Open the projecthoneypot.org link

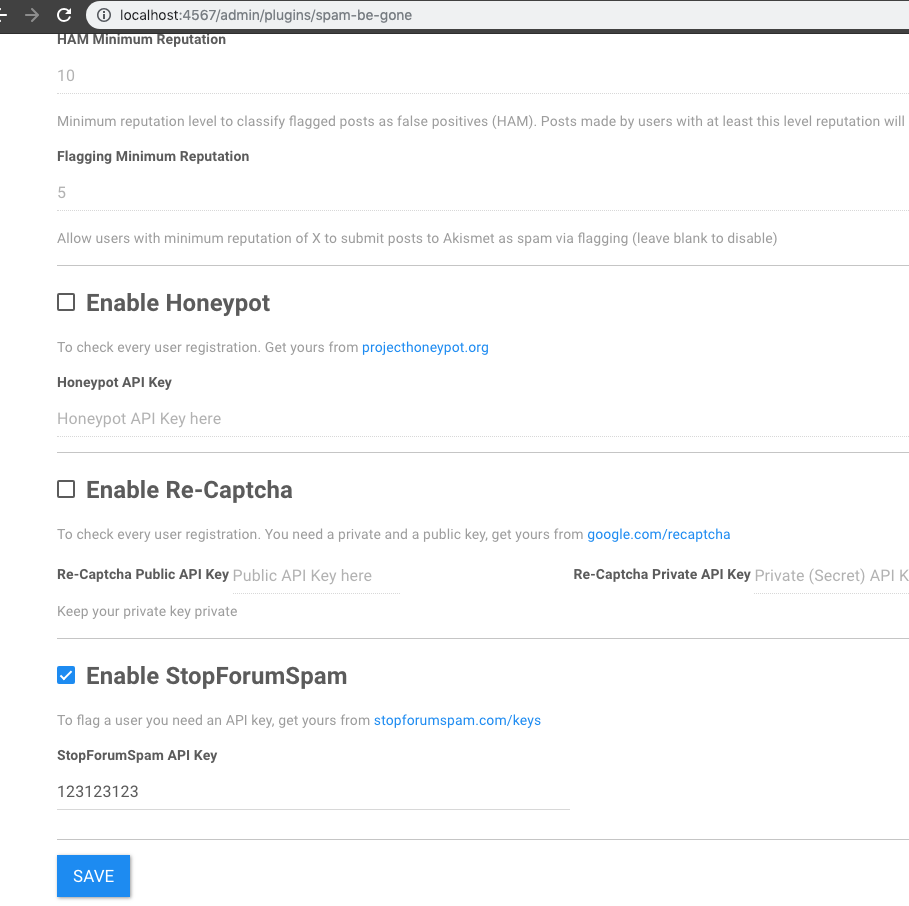tap(425, 347)
